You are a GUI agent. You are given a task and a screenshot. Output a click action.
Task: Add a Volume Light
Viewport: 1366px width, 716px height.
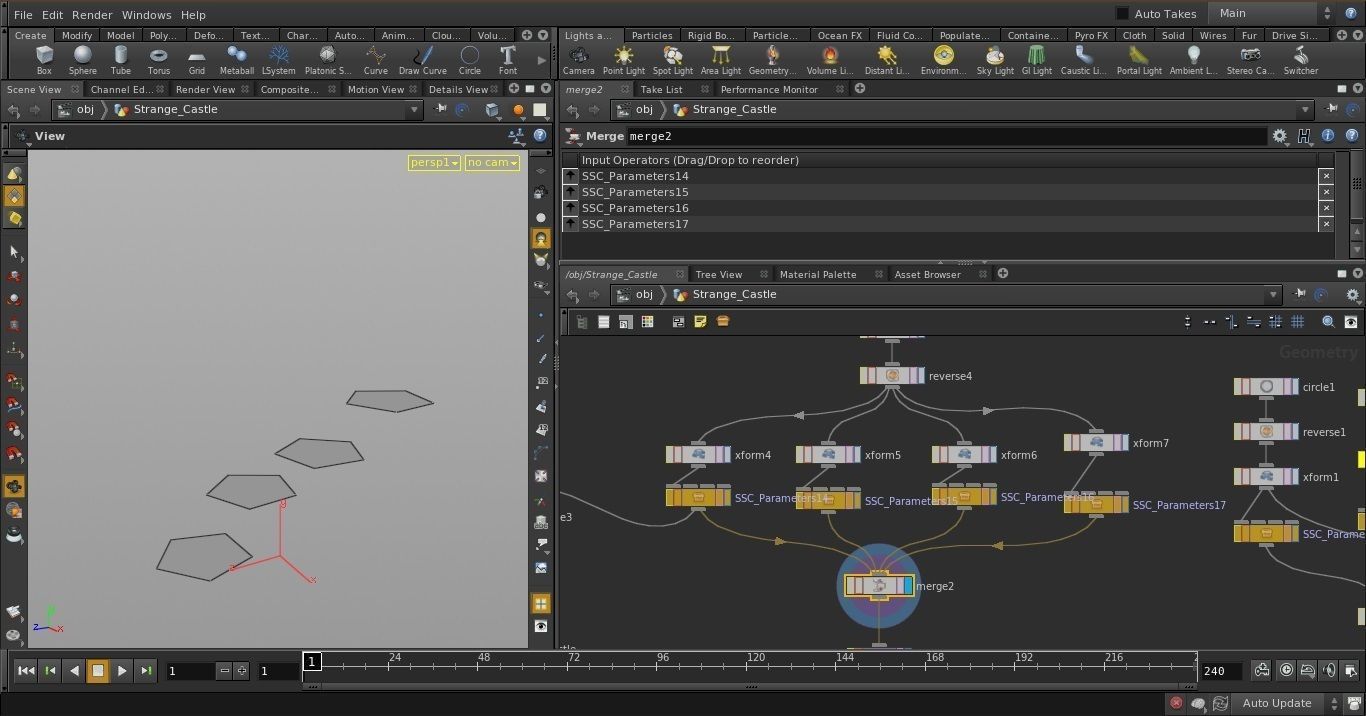(x=829, y=60)
